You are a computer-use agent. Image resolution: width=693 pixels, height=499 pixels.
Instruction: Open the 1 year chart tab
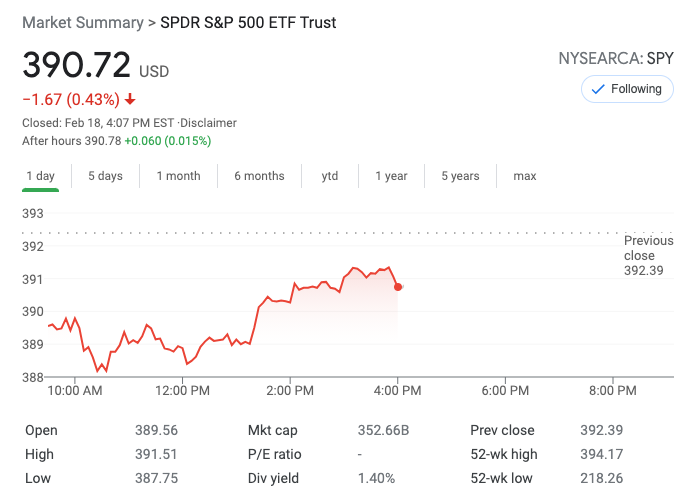click(391, 176)
